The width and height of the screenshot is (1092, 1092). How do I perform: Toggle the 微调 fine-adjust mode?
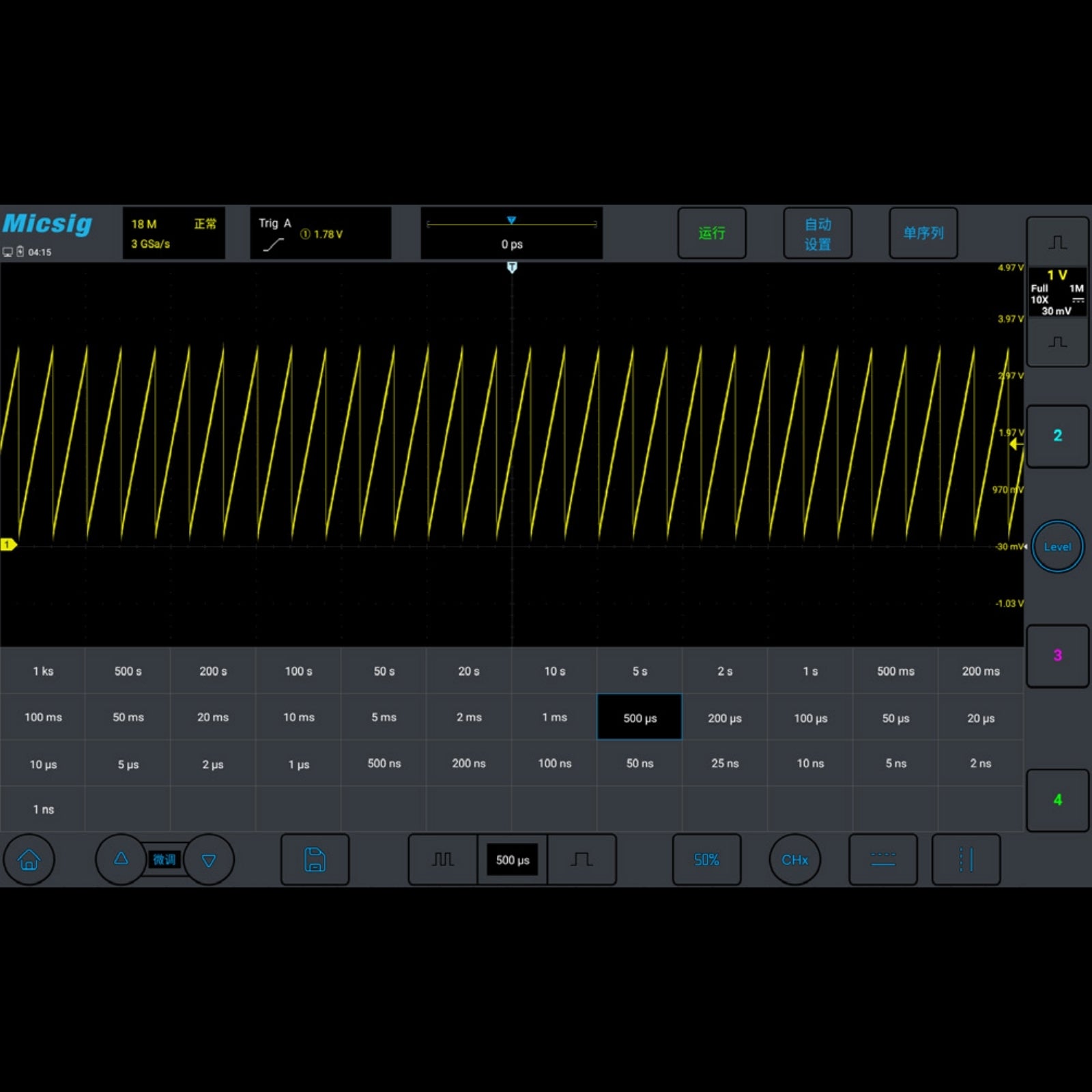164,860
